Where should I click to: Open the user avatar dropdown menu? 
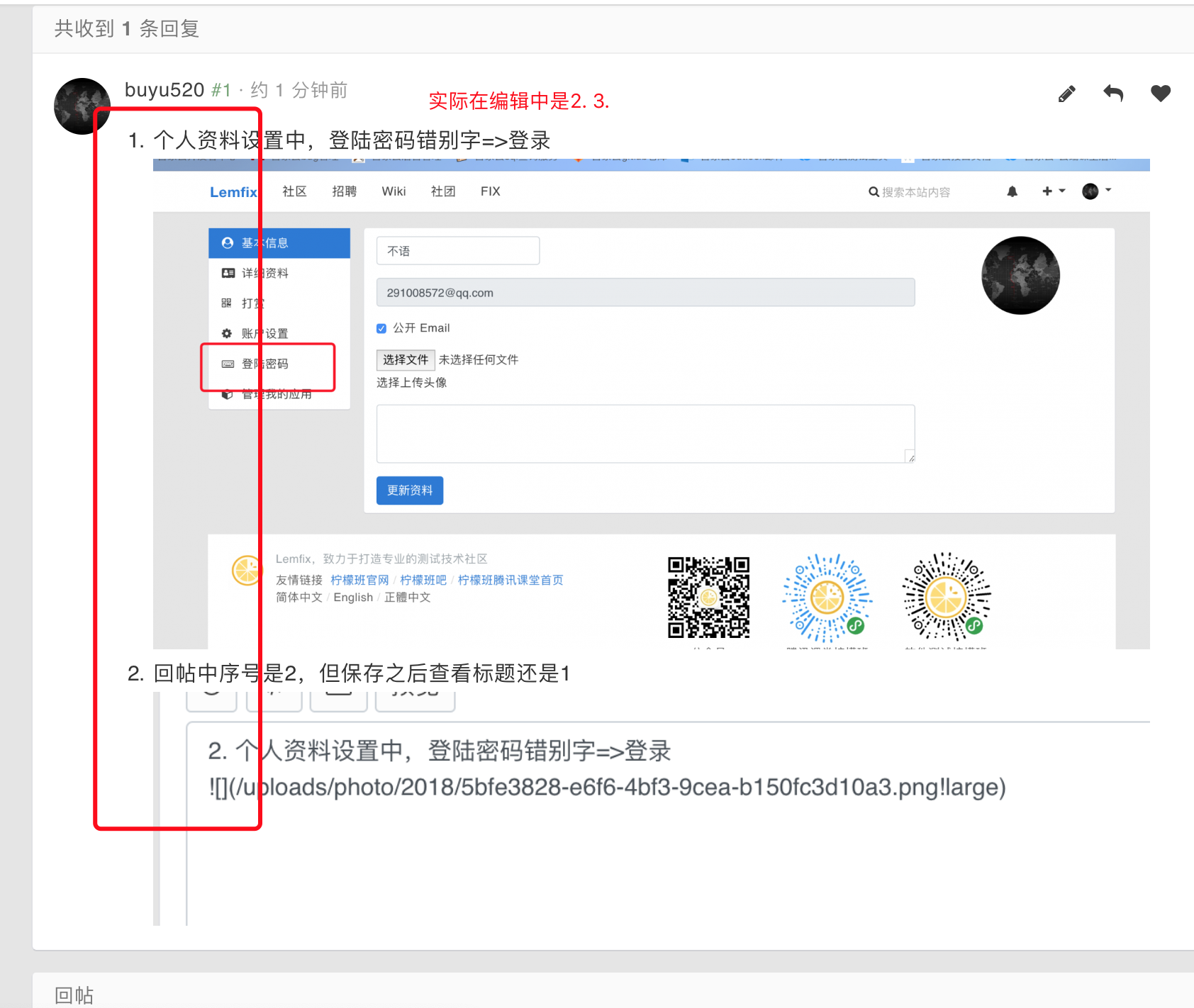[1096, 191]
